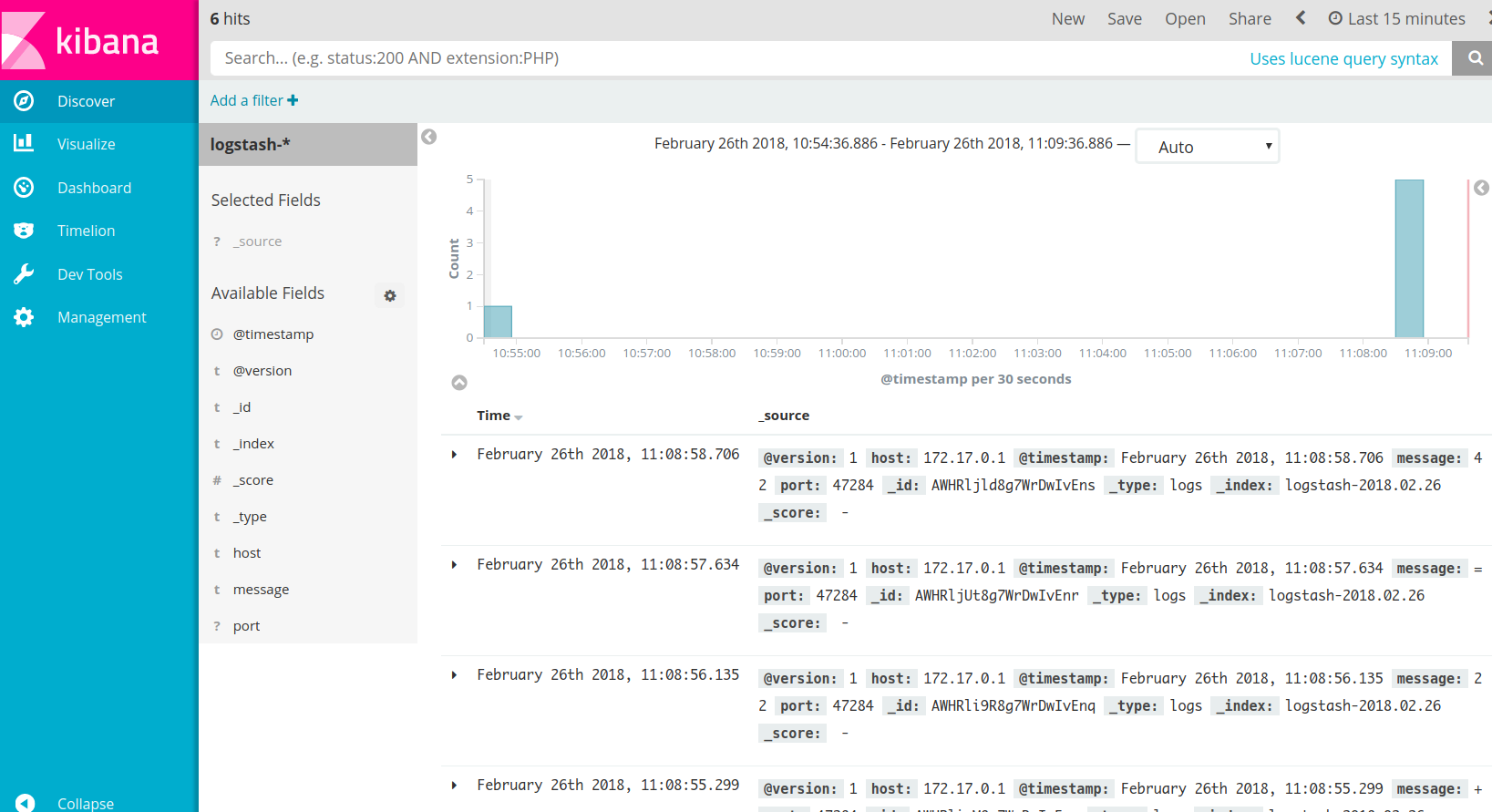Open Dev Tools
Screen dimensions: 1492x812
point(99,274)
